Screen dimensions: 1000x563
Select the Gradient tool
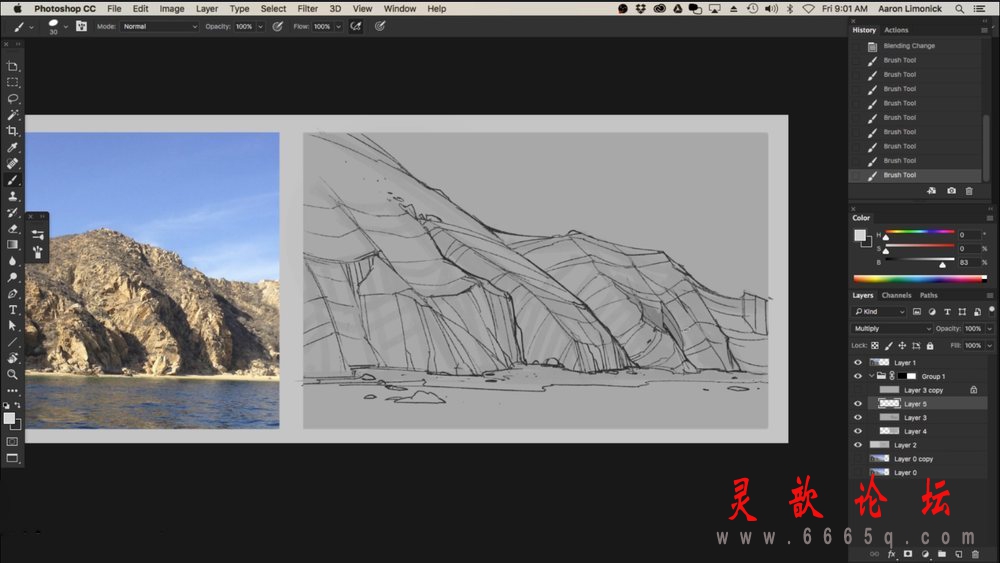pyautogui.click(x=12, y=244)
